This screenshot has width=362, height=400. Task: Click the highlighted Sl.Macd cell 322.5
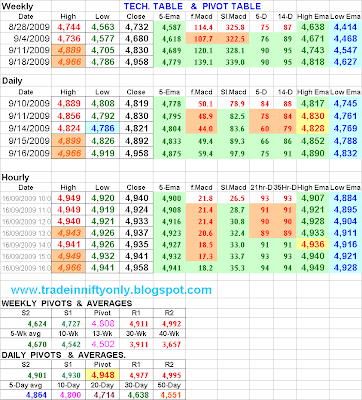tap(233, 39)
